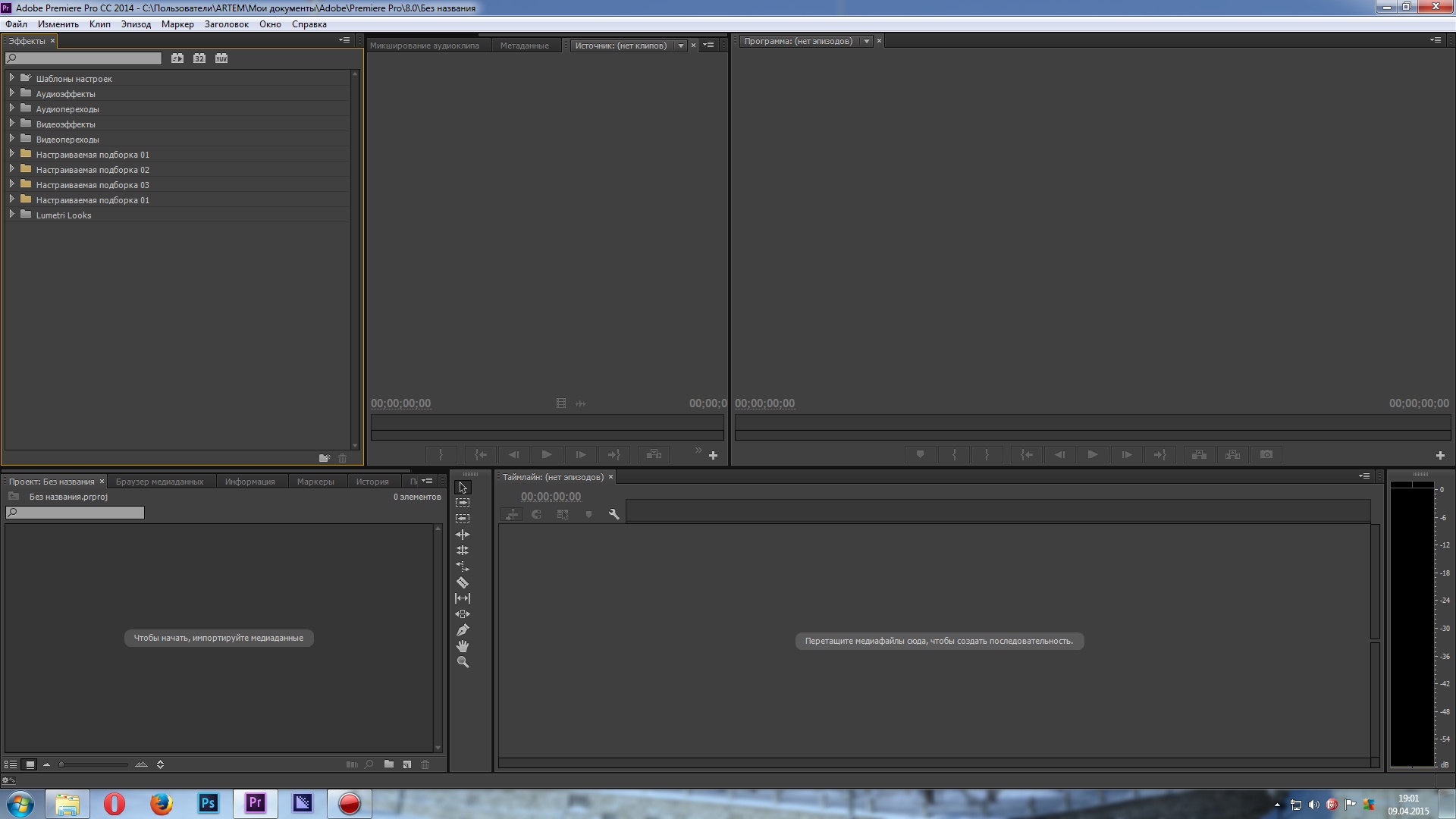Select the Hand tool
Screen dimensions: 1456x819
tap(463, 646)
